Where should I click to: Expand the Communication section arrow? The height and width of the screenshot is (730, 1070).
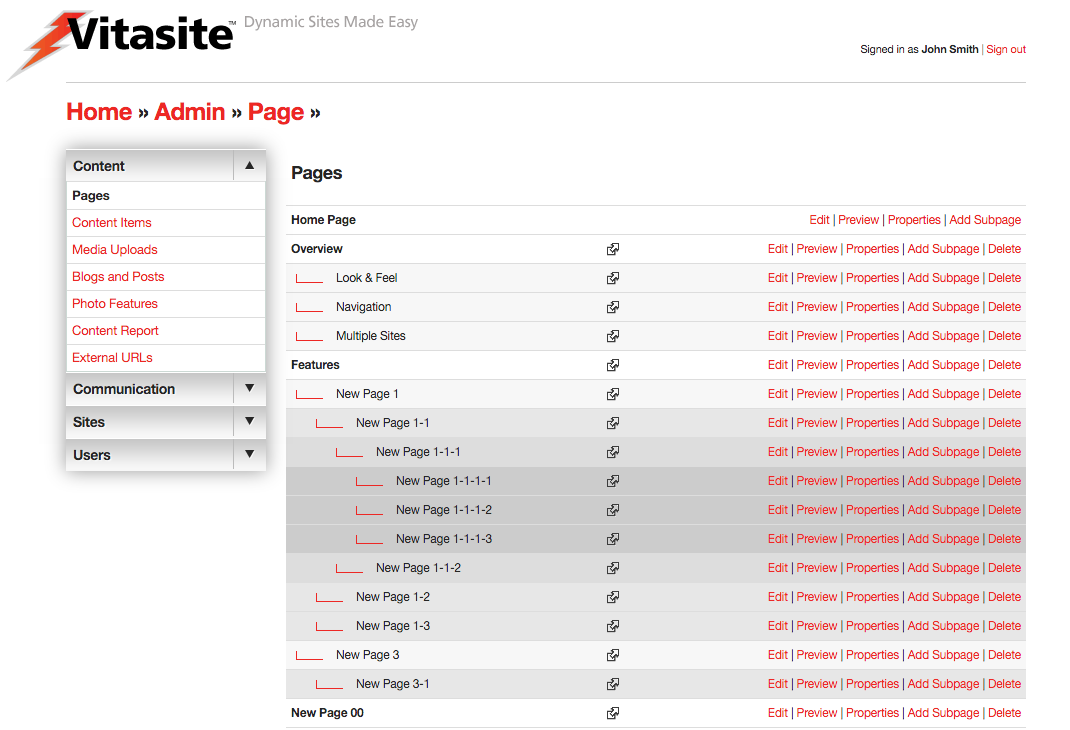[x=250, y=388]
